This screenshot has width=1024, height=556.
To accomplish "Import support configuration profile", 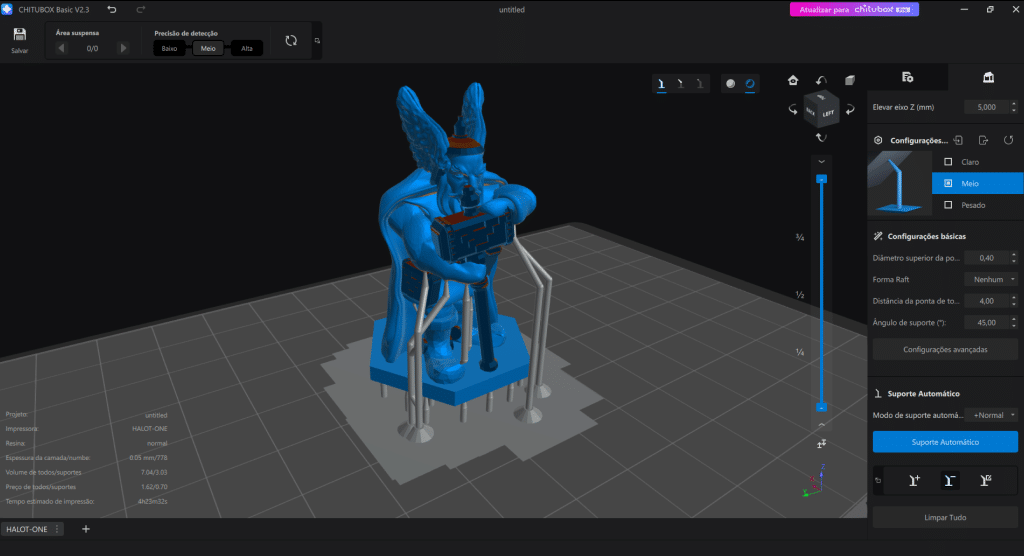I will 958,140.
